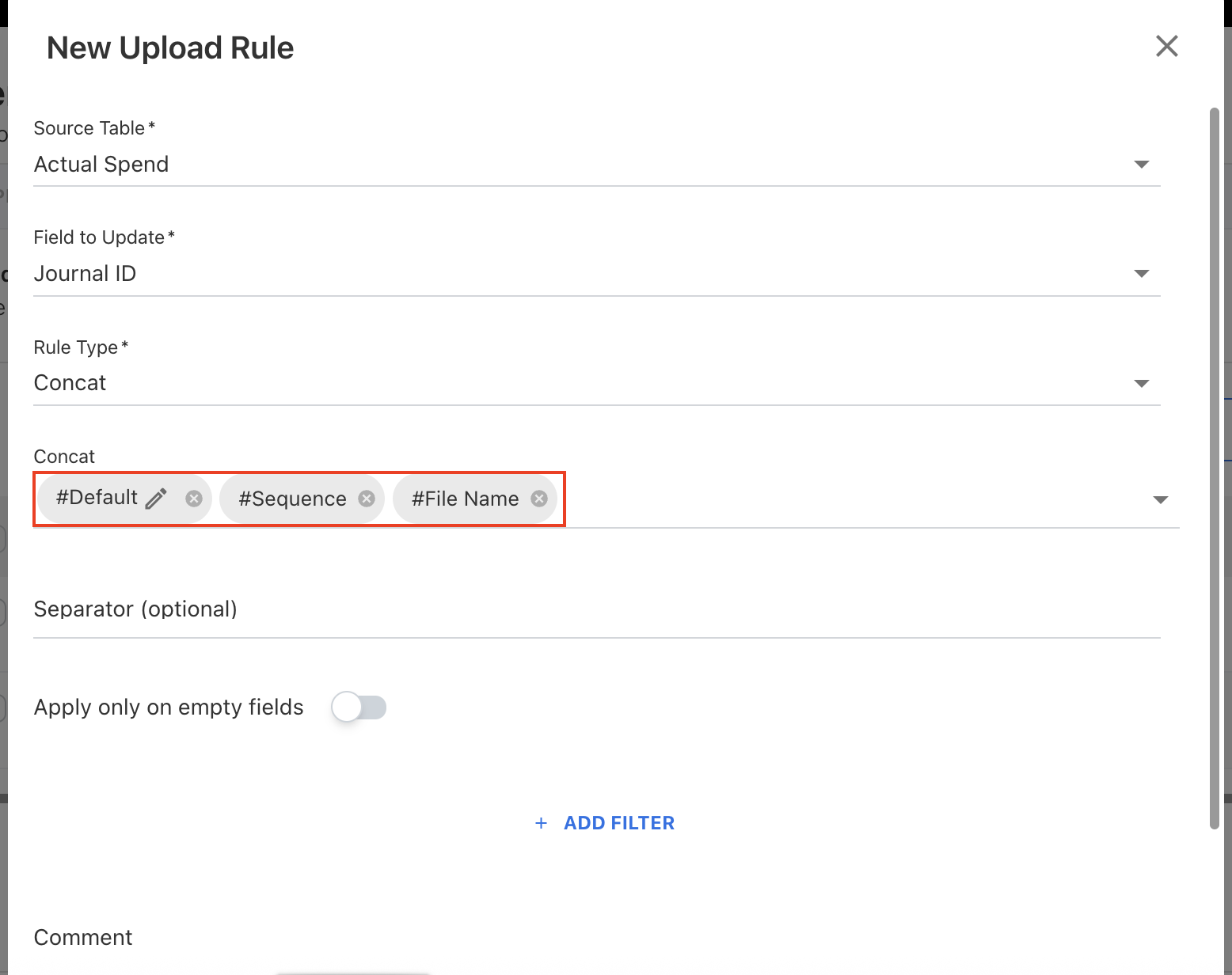The height and width of the screenshot is (975, 1232).
Task: Toggle Apply only on empty fields
Action: pos(359,707)
